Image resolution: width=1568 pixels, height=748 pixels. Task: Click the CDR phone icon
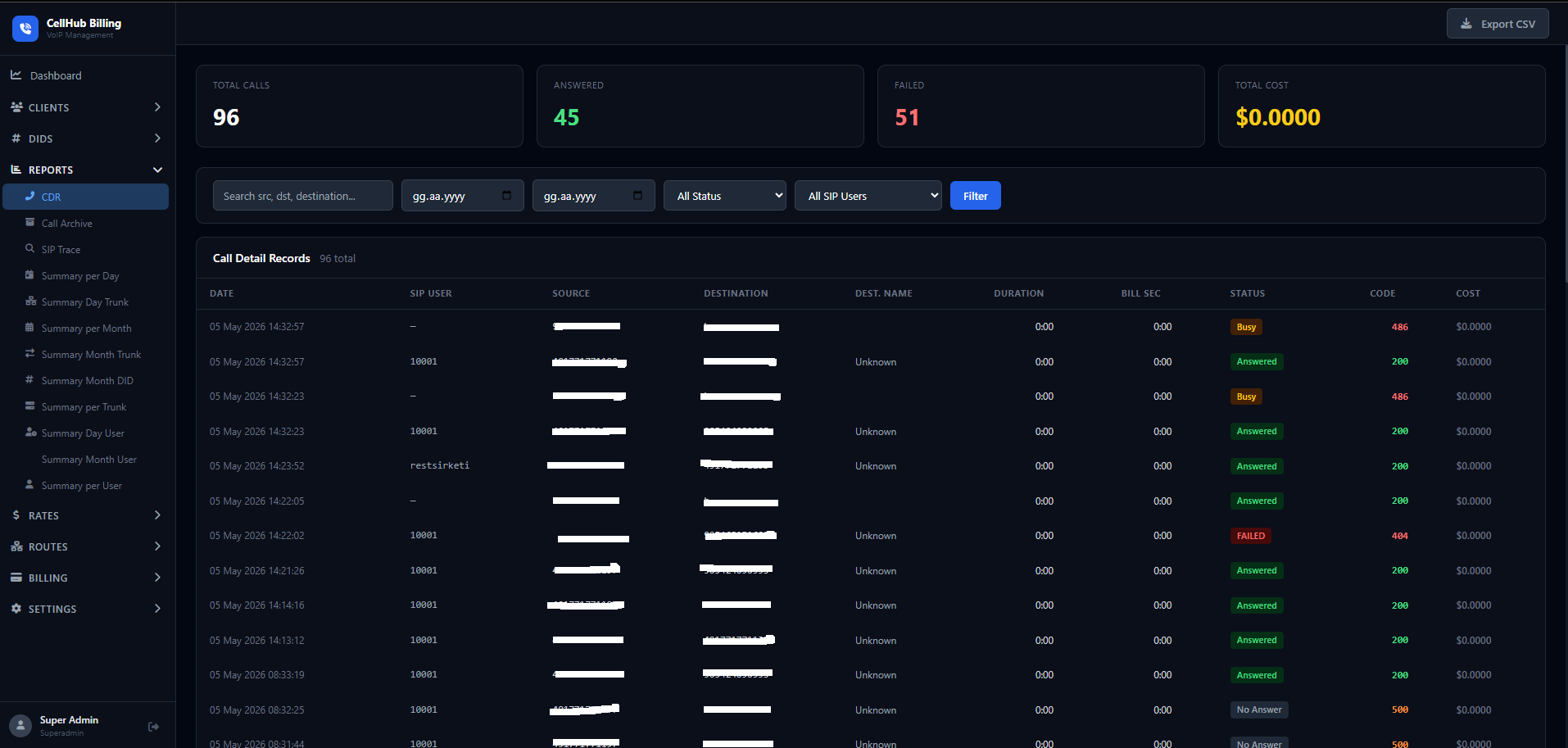tap(30, 196)
